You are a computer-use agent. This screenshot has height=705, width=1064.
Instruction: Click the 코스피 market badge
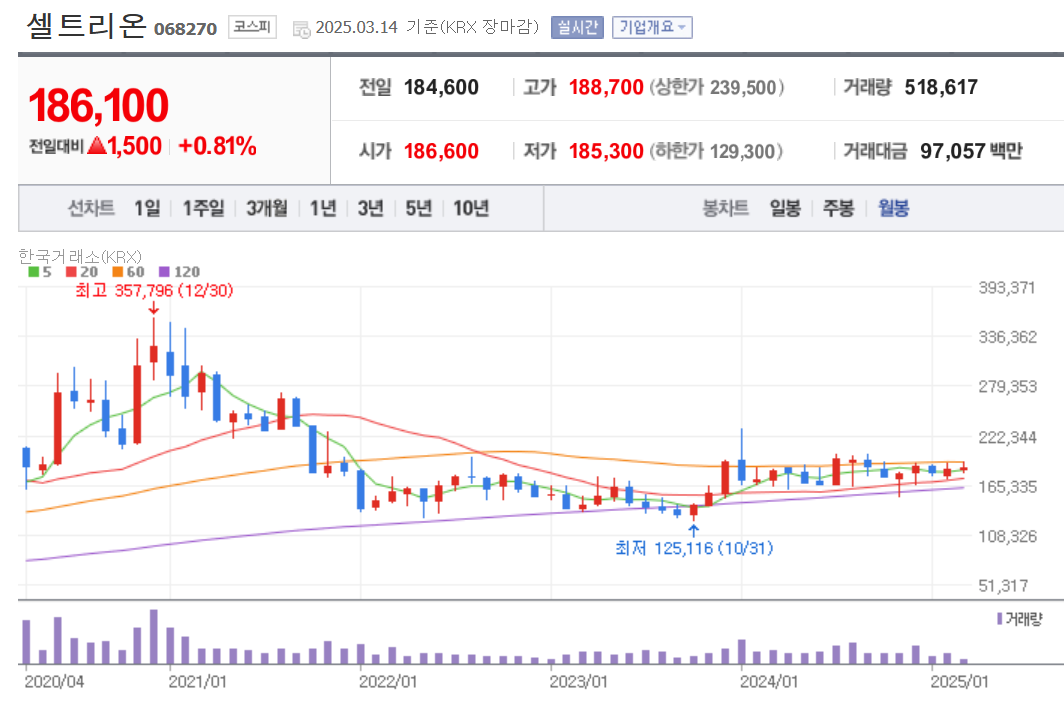pyautogui.click(x=252, y=27)
